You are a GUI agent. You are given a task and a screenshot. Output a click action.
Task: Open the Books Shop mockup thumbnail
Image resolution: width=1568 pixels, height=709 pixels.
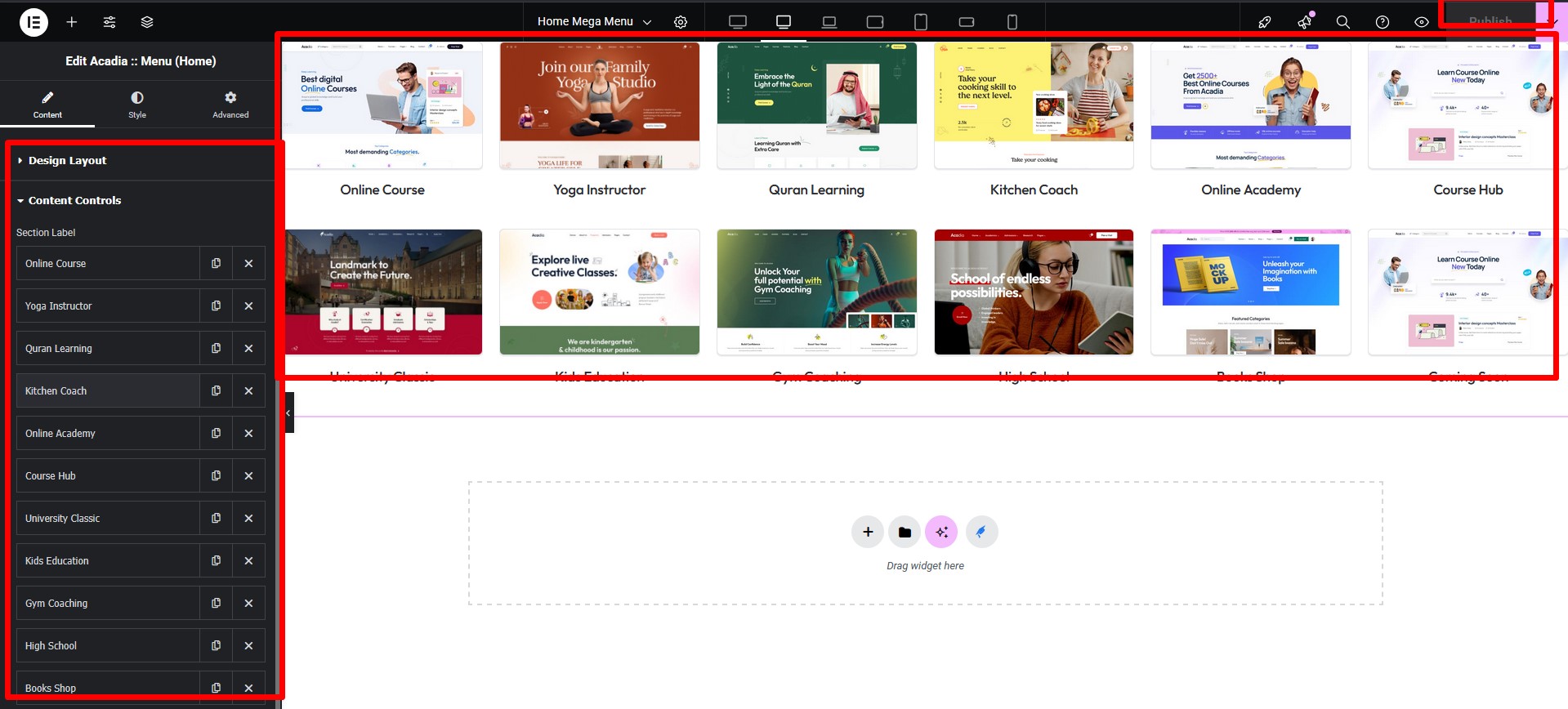tap(1251, 292)
